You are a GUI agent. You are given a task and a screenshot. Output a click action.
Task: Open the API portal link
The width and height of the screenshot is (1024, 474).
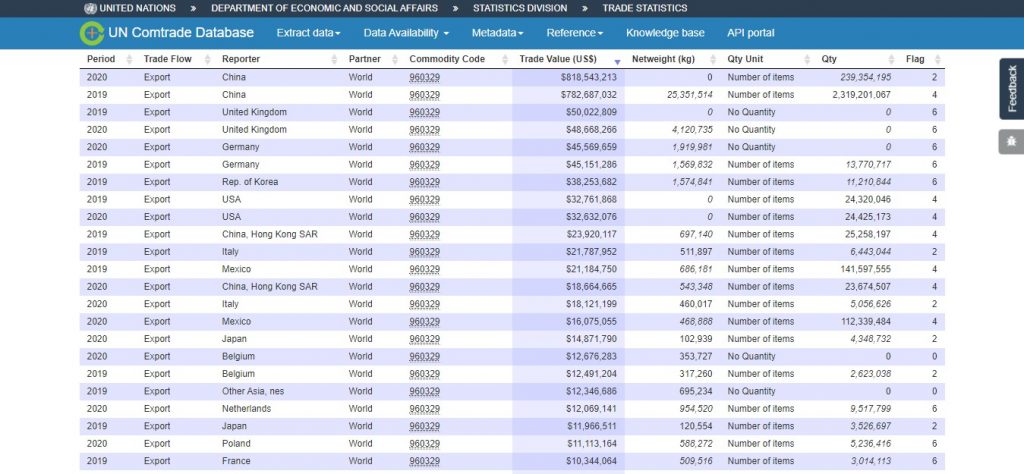(750, 33)
